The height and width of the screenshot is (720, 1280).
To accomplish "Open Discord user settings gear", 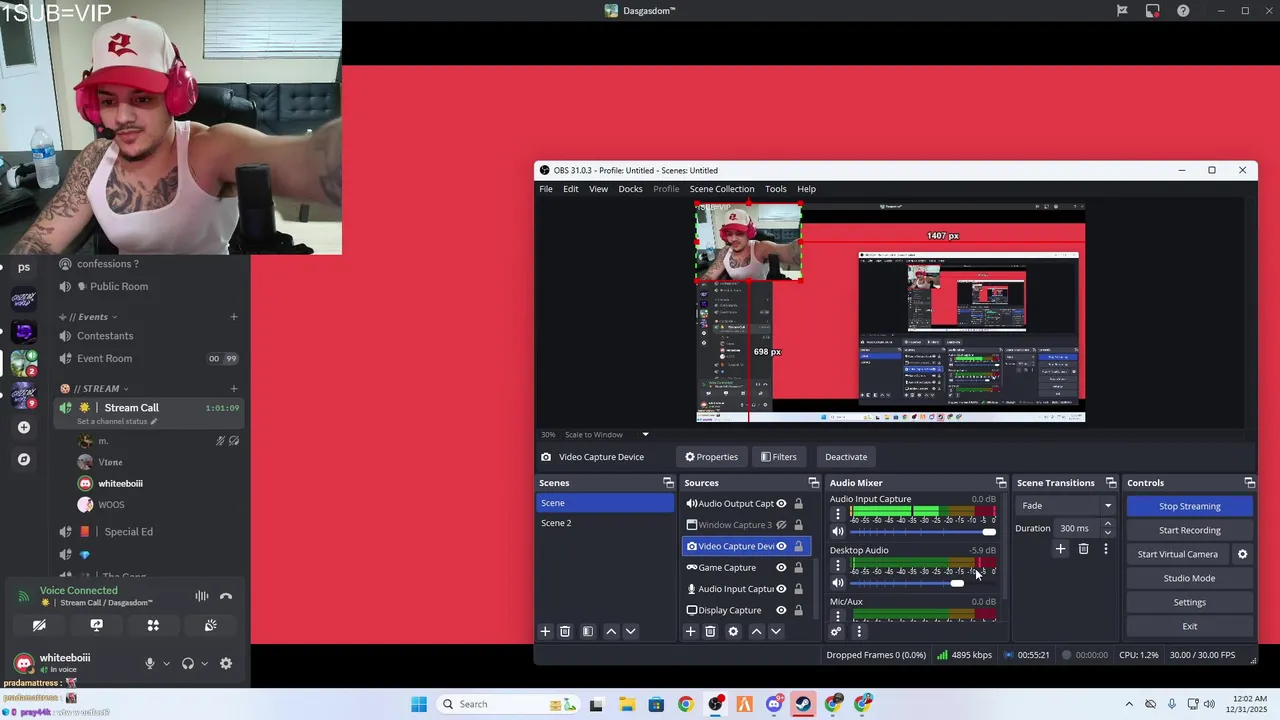I will tap(226, 663).
